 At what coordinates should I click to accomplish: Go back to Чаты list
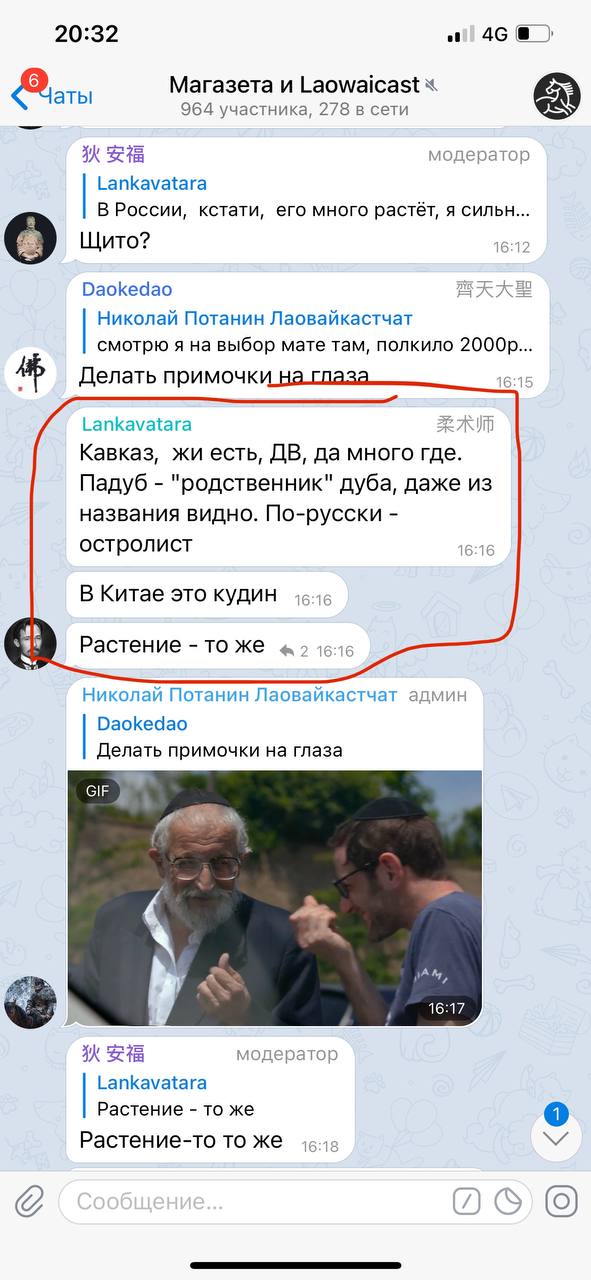[52, 96]
